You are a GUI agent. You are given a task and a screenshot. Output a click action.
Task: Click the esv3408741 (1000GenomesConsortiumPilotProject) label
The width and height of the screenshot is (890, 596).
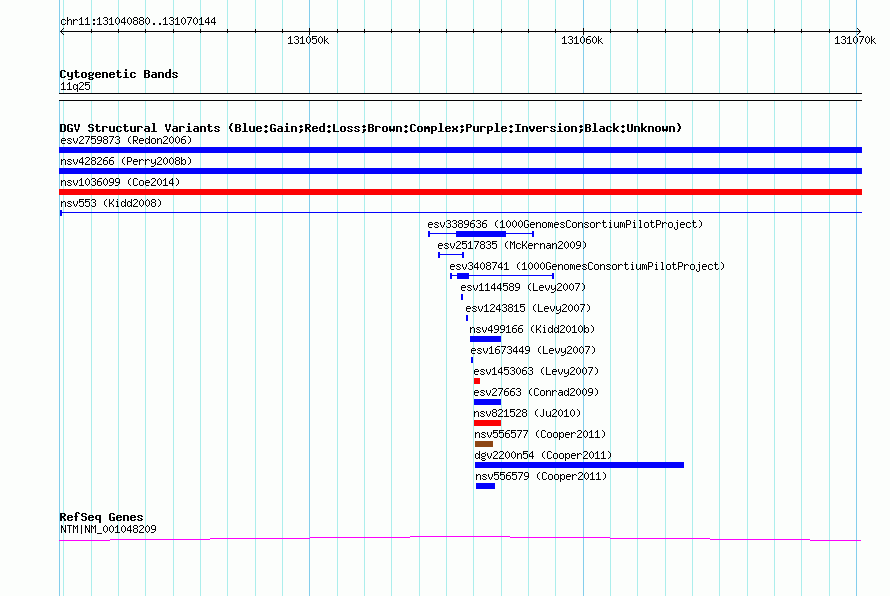(x=587, y=266)
